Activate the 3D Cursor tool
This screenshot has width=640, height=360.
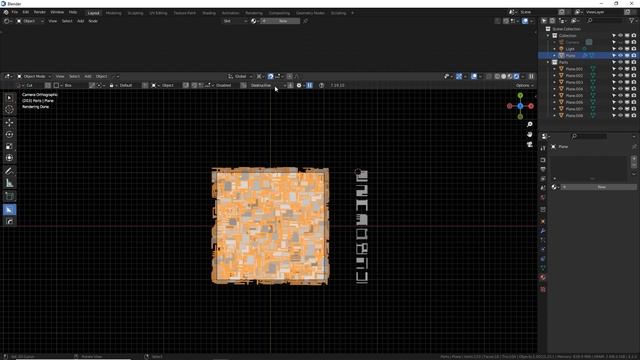pos(9,109)
